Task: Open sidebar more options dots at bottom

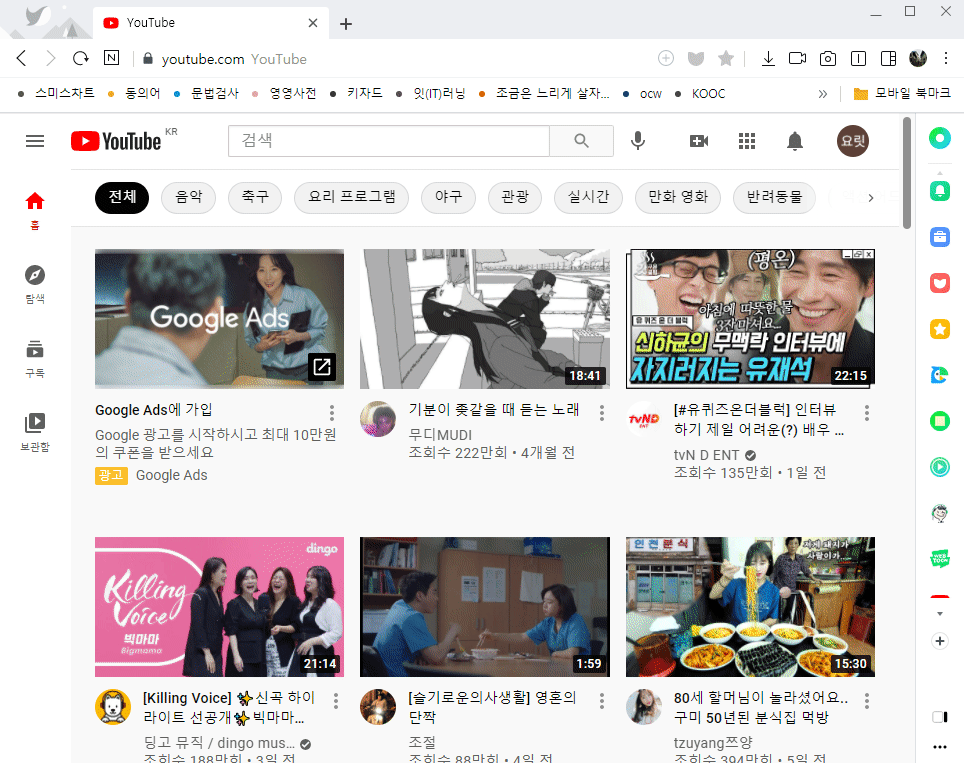Action: pos(939,747)
